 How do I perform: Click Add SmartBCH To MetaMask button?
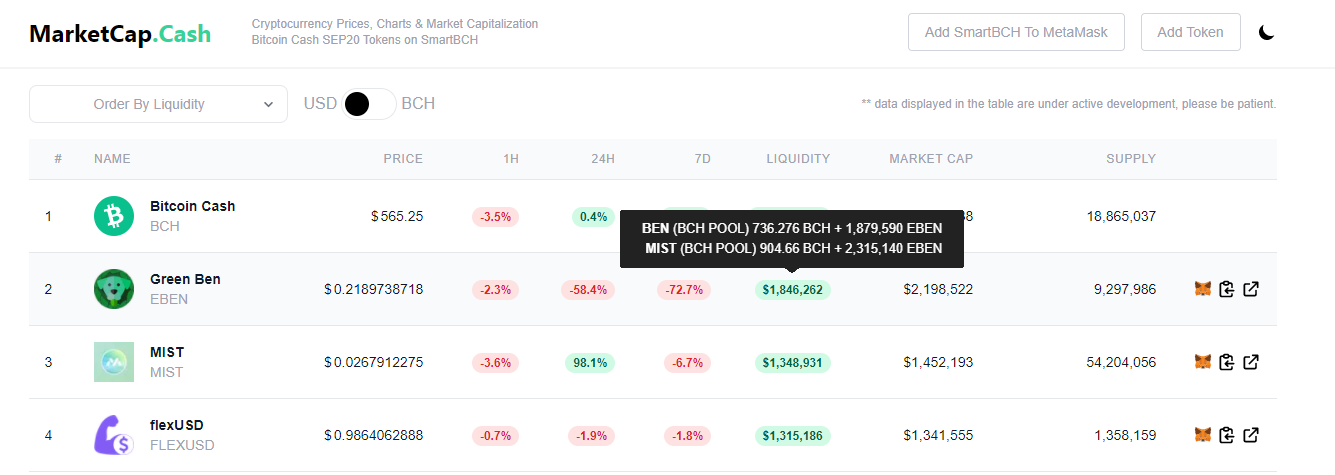tap(1016, 32)
